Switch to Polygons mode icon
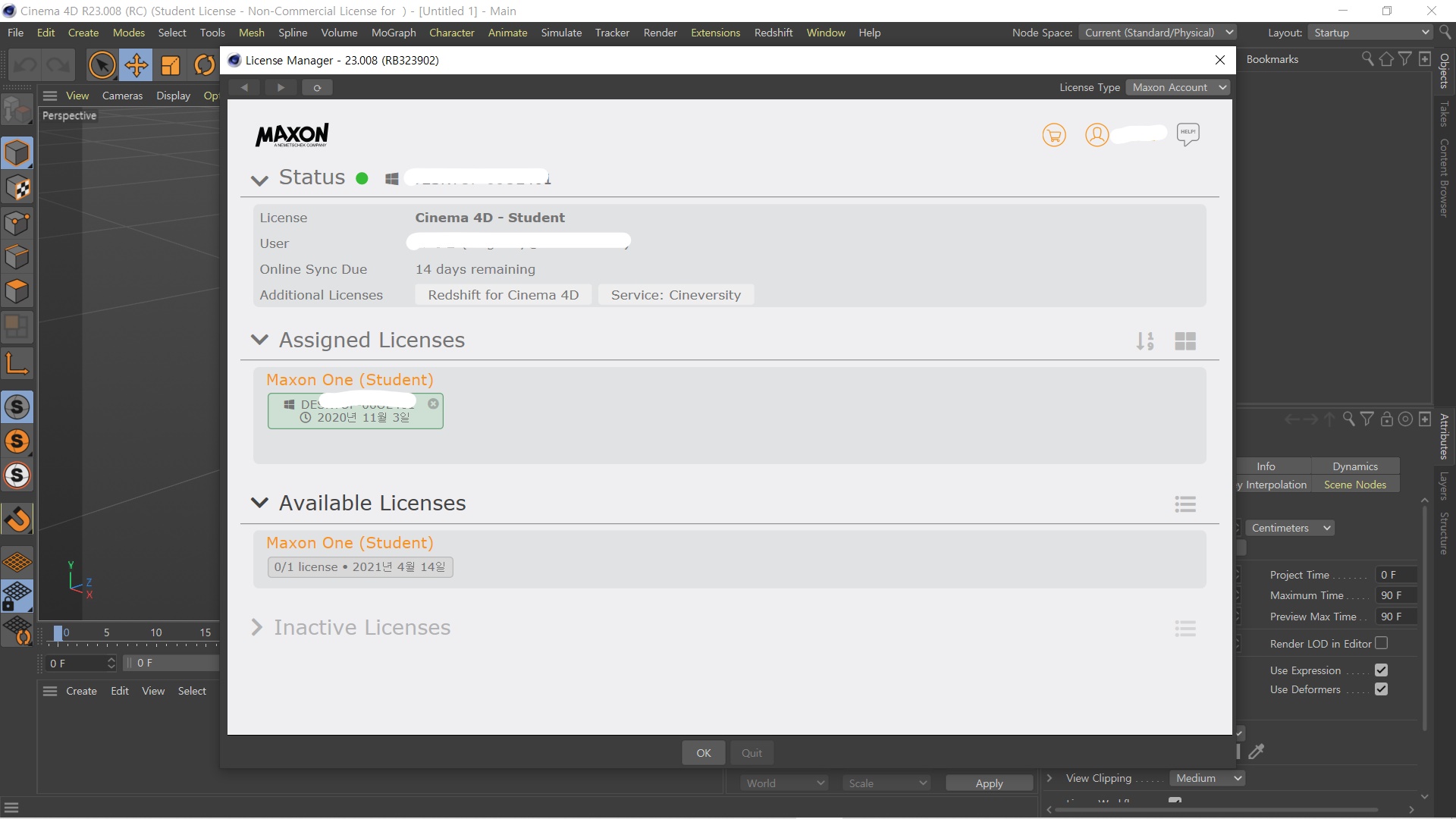 click(17, 291)
